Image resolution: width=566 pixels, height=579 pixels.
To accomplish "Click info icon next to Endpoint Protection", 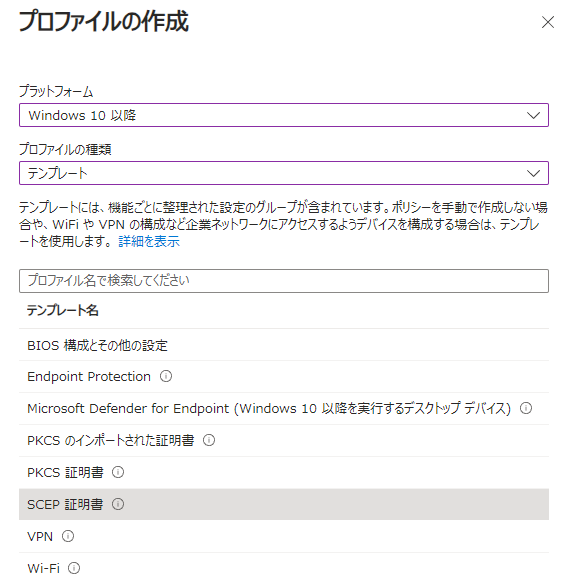I will pyautogui.click(x=166, y=376).
